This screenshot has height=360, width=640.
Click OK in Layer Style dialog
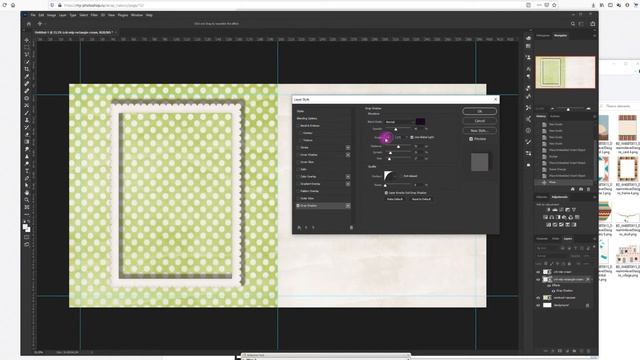[480, 111]
